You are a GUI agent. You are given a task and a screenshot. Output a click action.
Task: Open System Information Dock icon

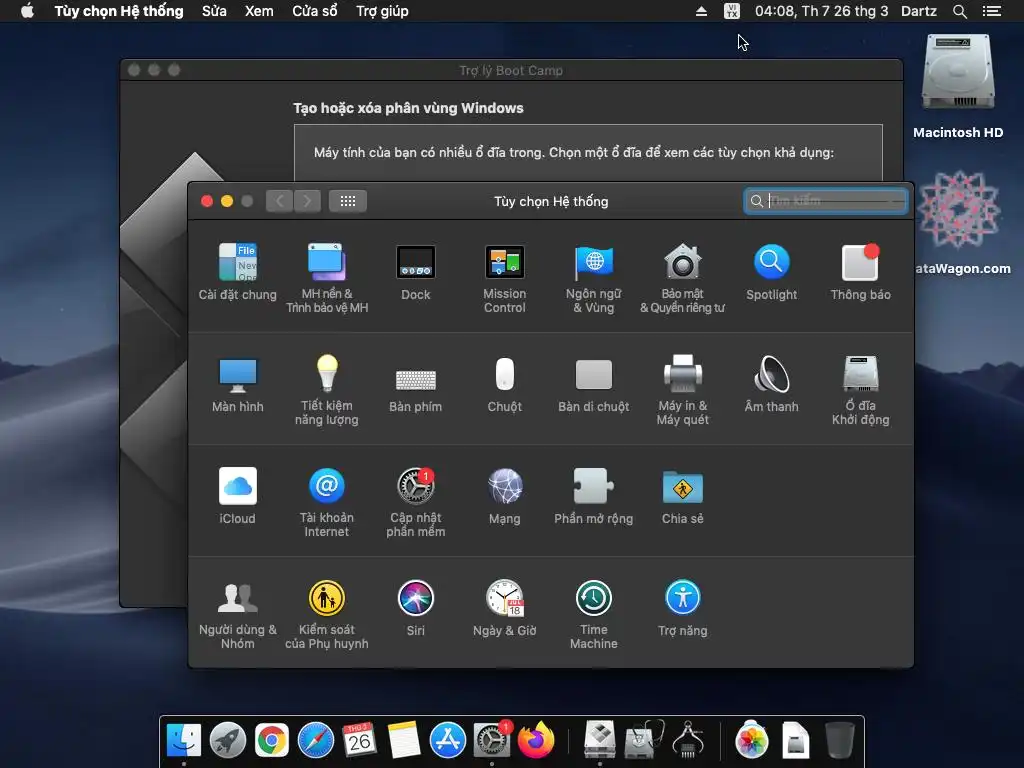point(688,741)
